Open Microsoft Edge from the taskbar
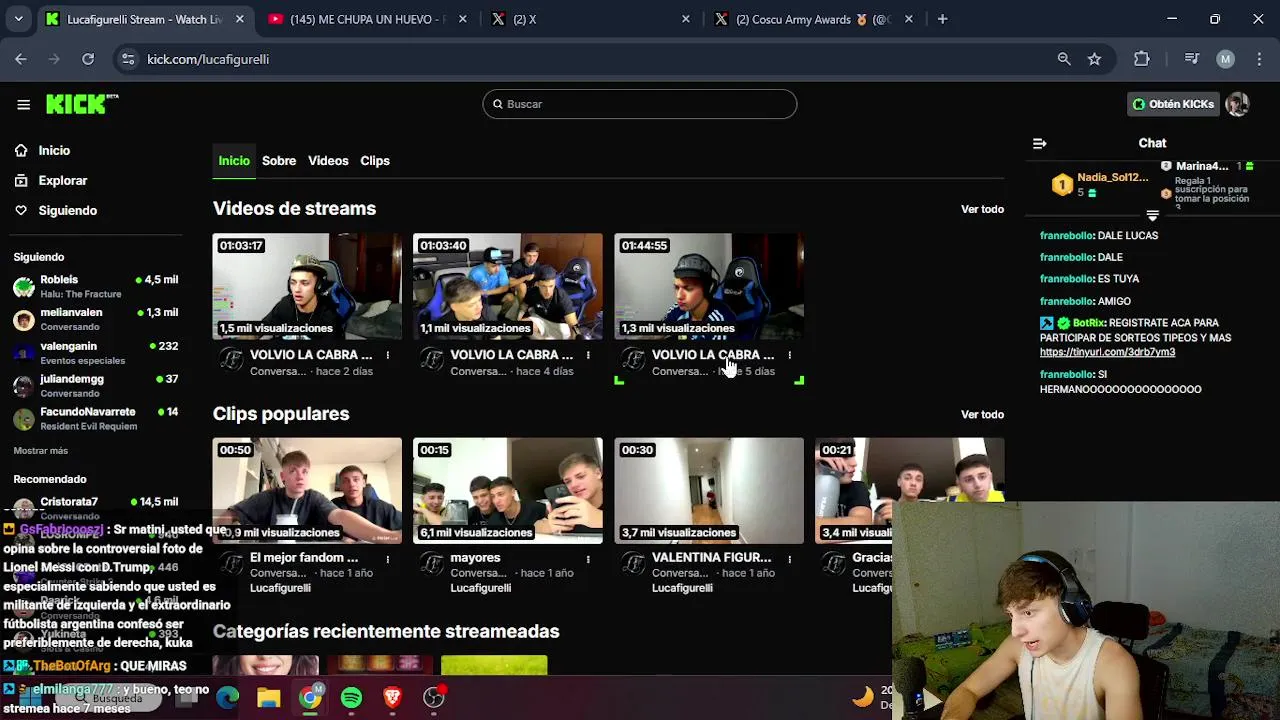Viewport: 1280px width, 720px height. point(228,697)
